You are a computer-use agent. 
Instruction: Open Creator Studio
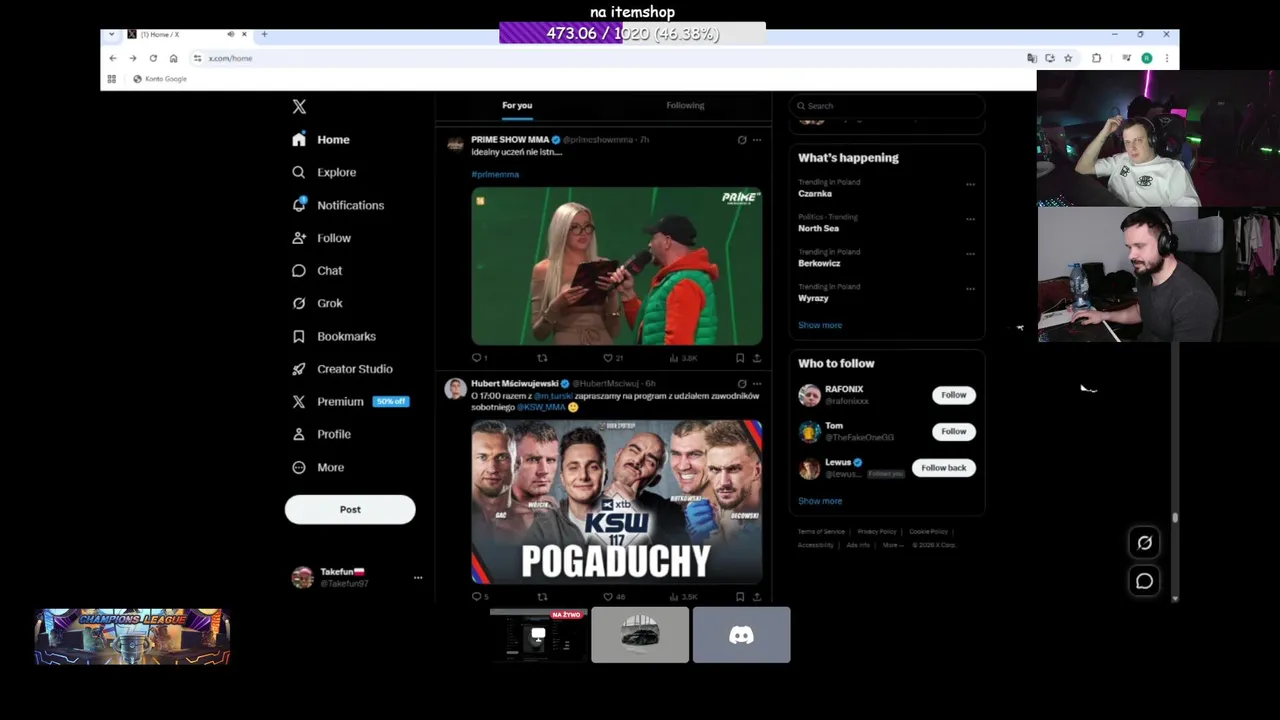[342, 369]
